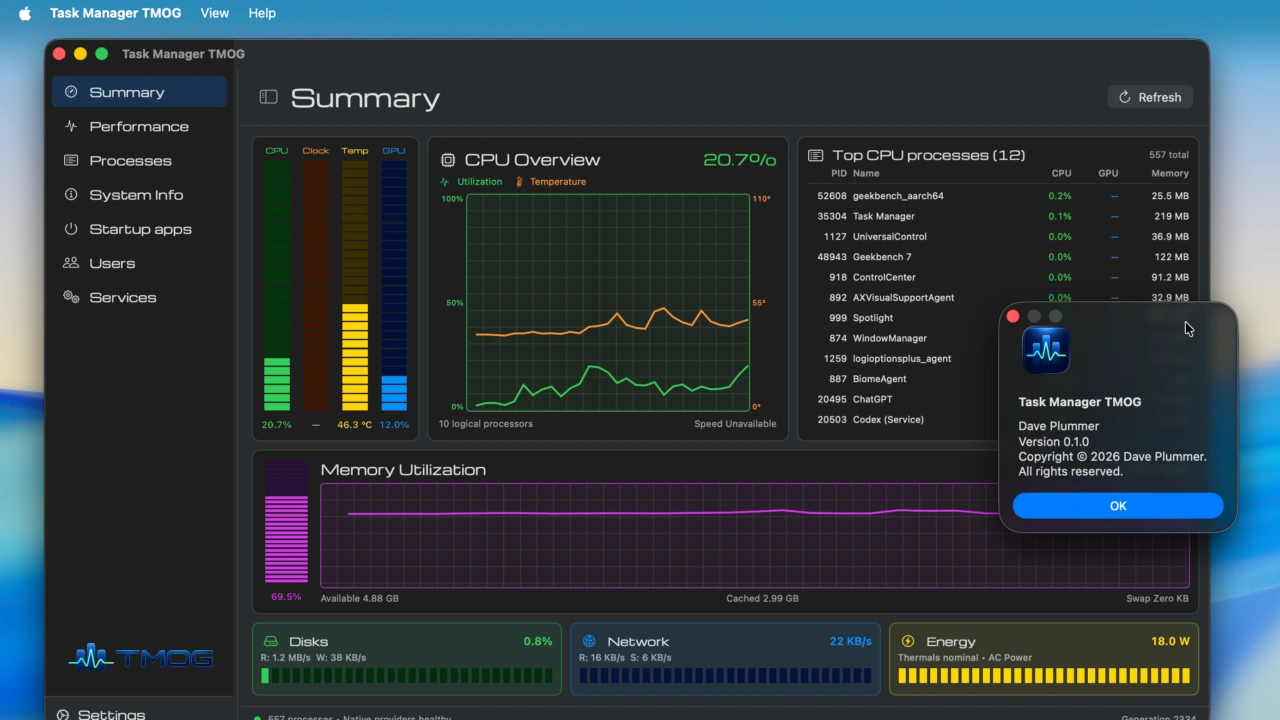Click the Utilization legend icon
Image resolution: width=1280 pixels, height=720 pixels.
tap(445, 182)
